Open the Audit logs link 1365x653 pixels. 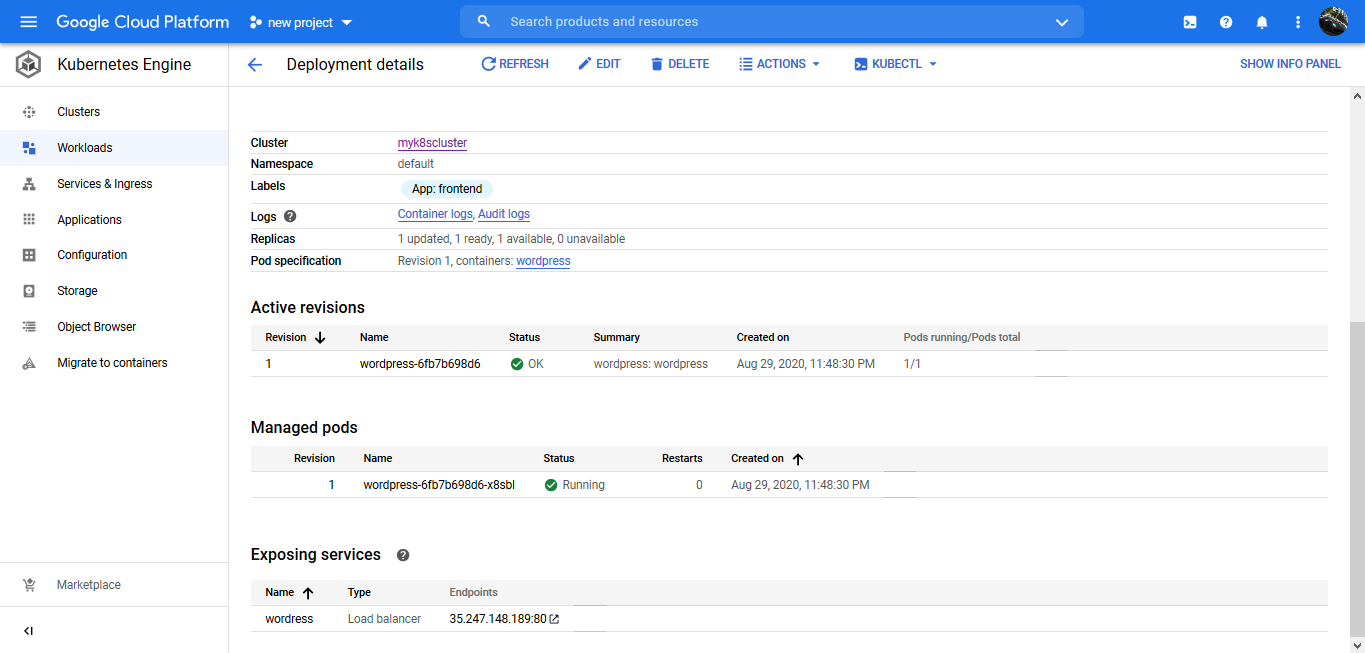[504, 214]
